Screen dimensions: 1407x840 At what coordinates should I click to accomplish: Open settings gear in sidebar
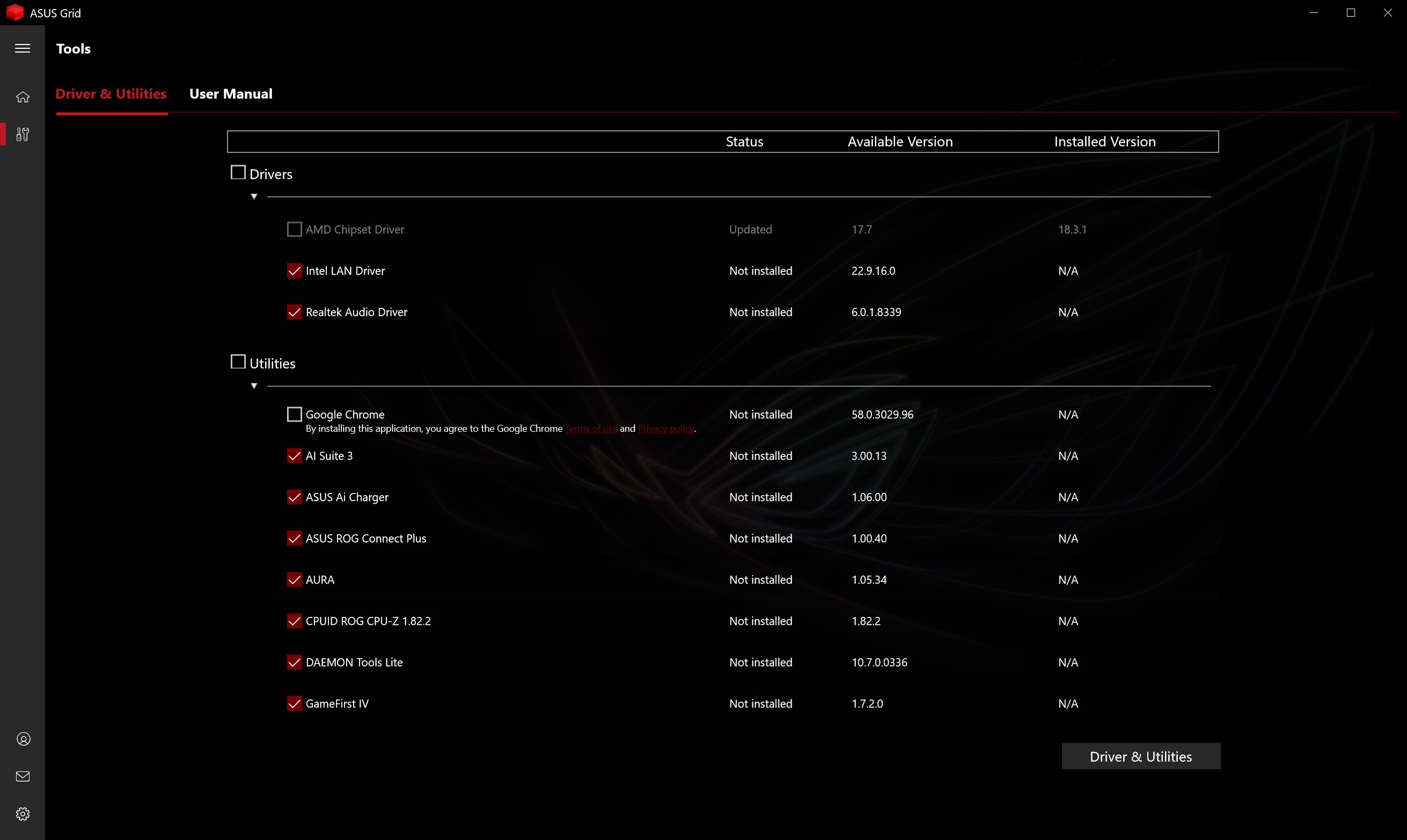pyautogui.click(x=23, y=814)
